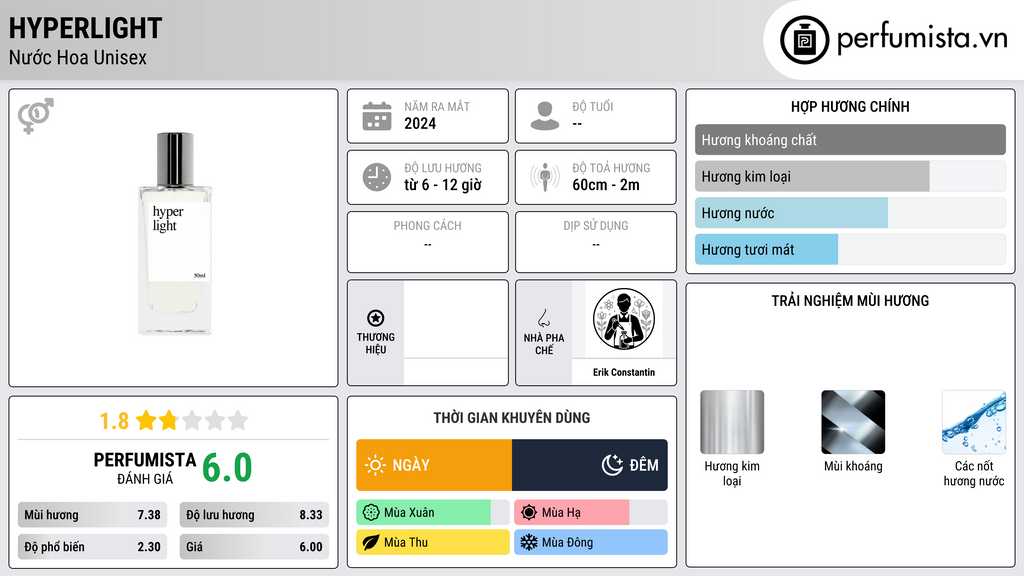Click the spring flower icon
The height and width of the screenshot is (576, 1024).
371,512
